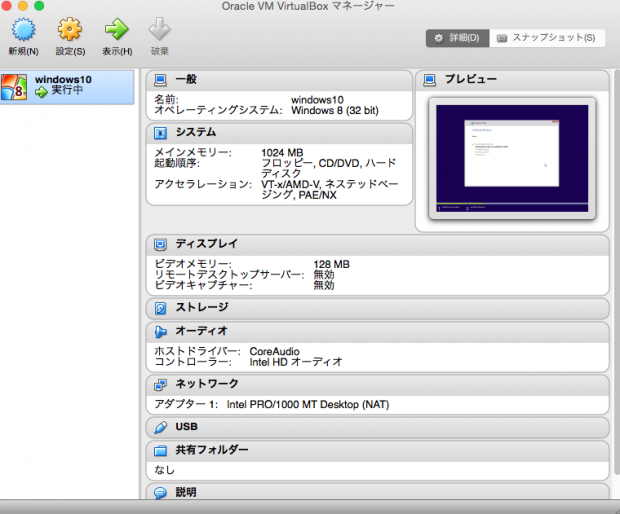Open the ネットワーク section header
Screen dimensions: 620x514
coord(378,385)
